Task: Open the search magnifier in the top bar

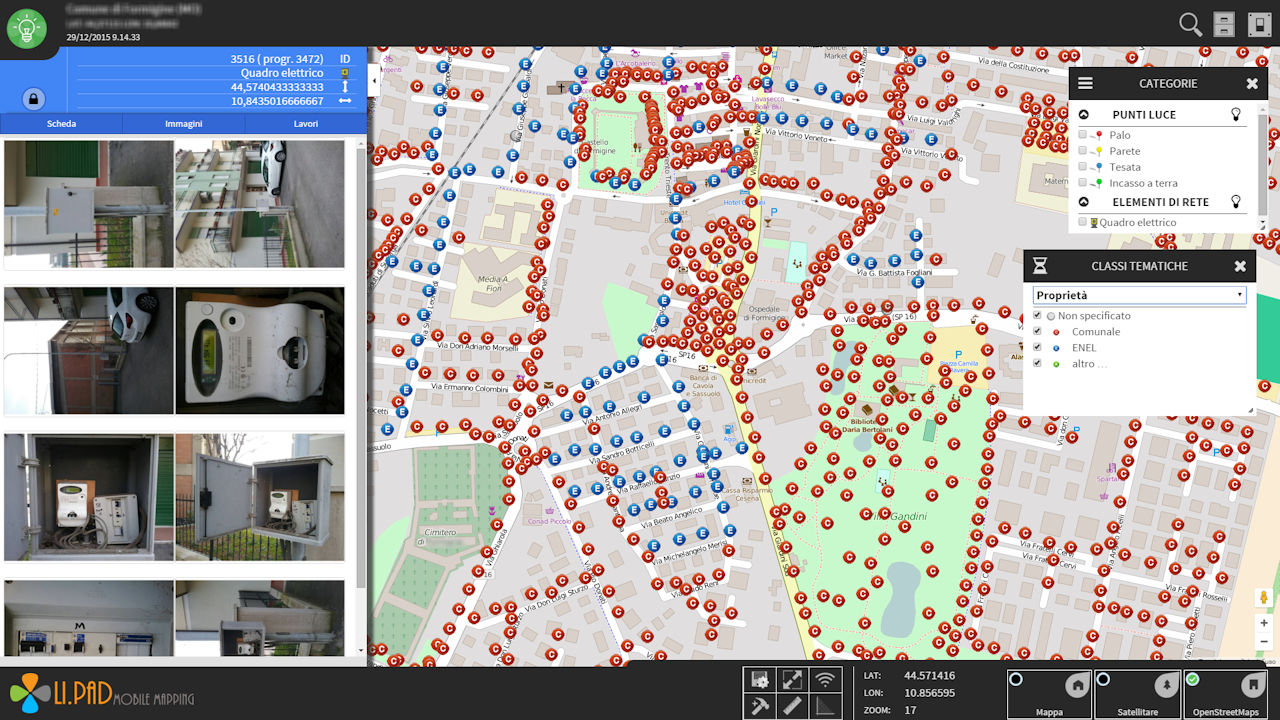Action: click(x=1190, y=25)
